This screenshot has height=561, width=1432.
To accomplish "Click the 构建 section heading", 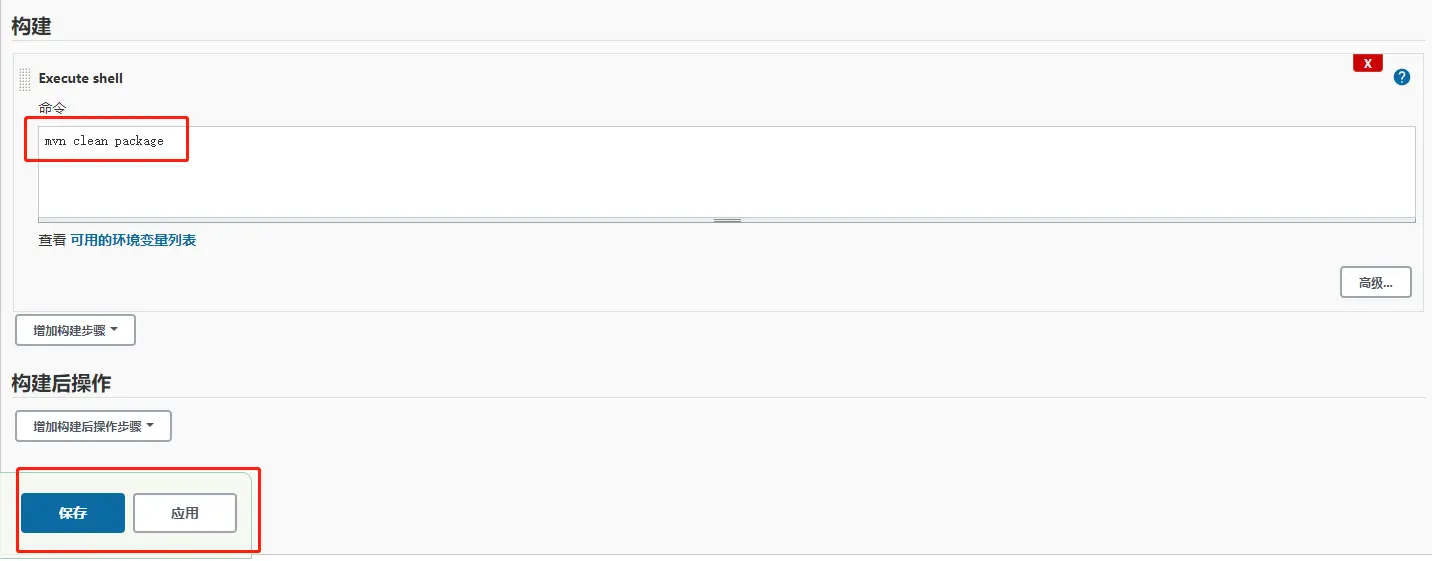I will (x=31, y=27).
